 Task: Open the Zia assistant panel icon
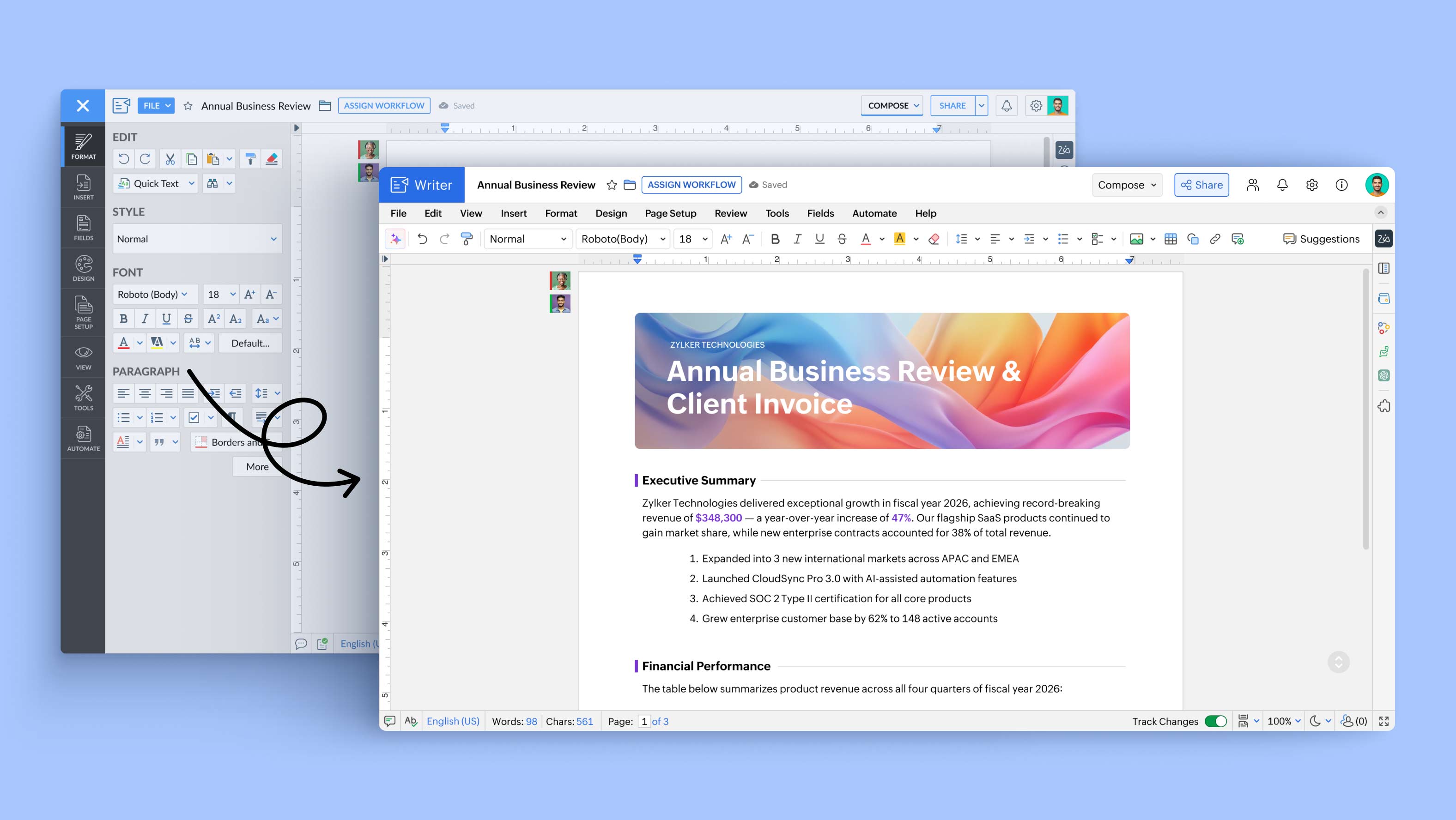1383,239
